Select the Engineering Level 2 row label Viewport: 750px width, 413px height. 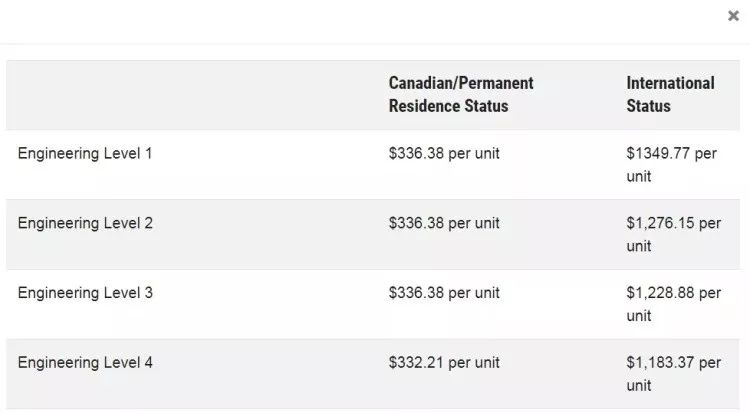tap(85, 223)
